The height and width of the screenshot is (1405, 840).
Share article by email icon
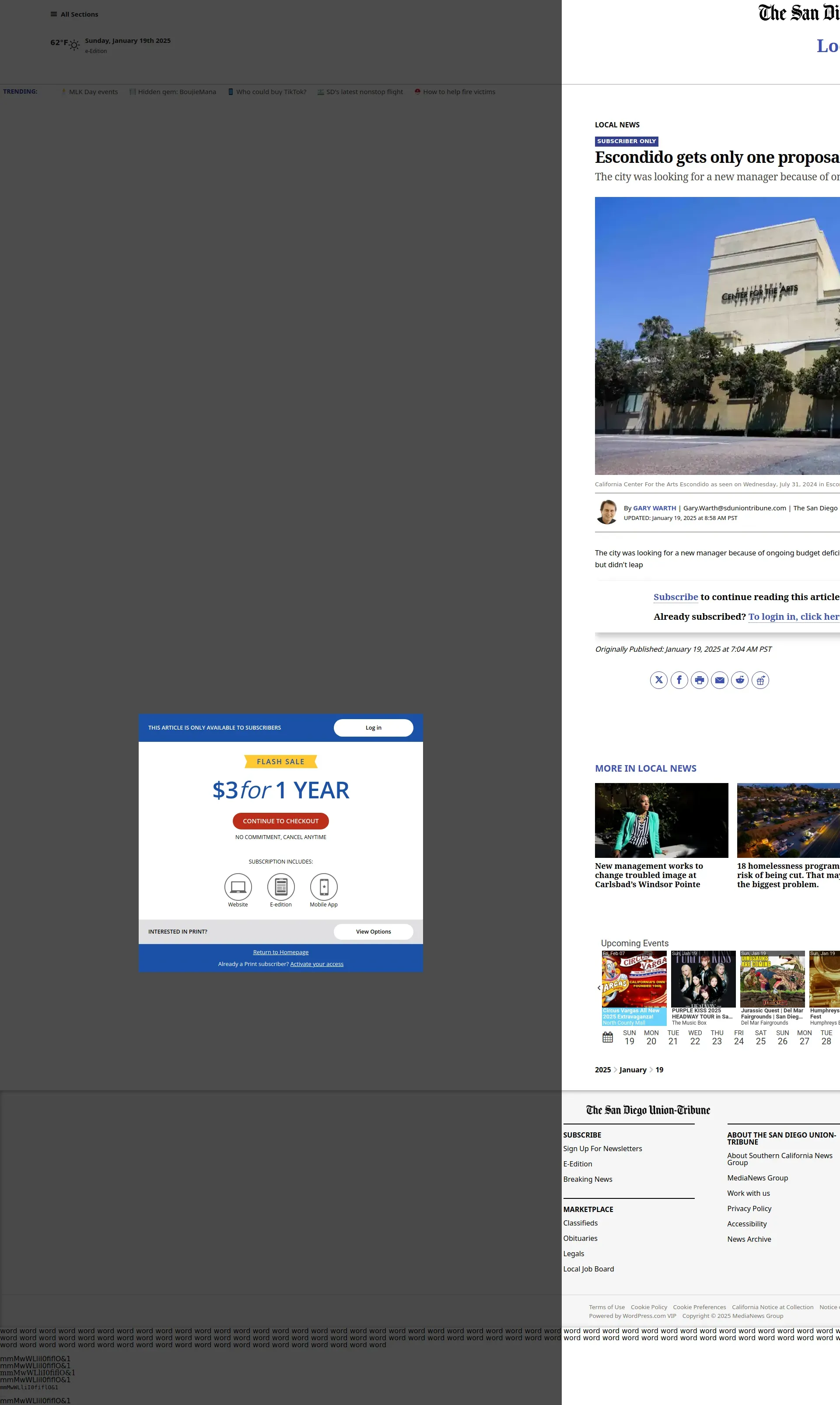pyautogui.click(x=719, y=680)
